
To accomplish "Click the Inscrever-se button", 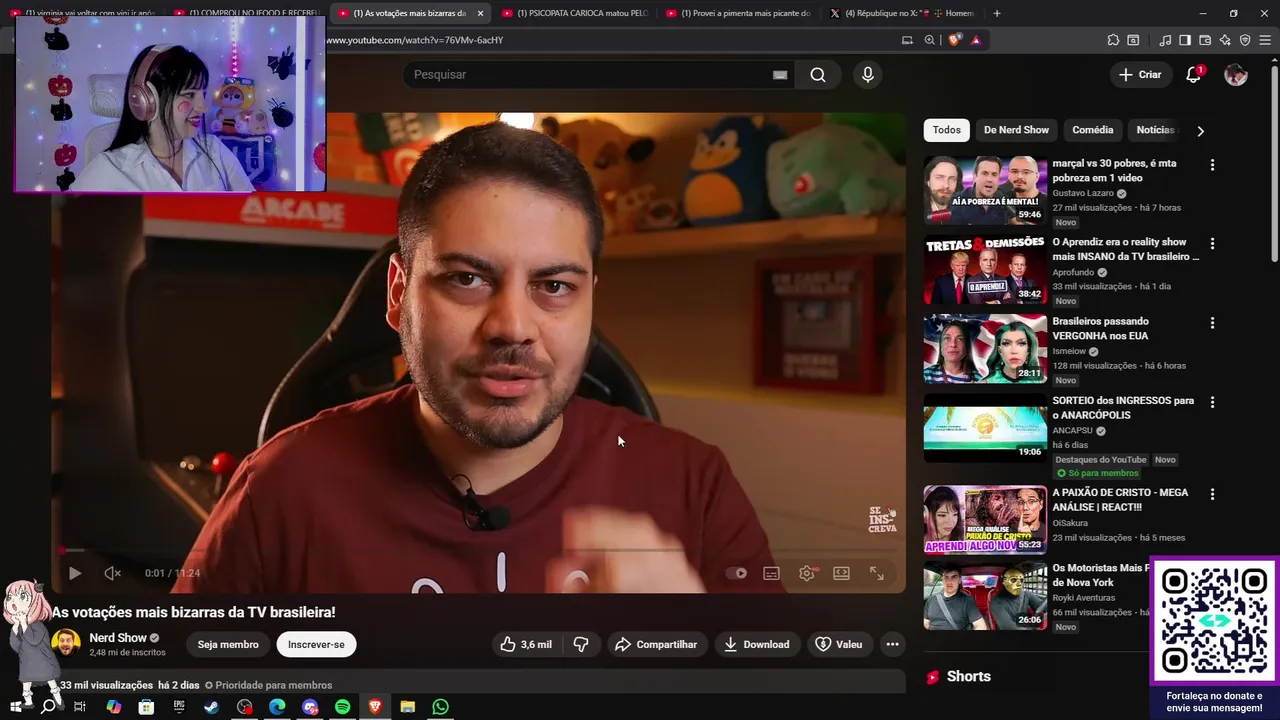I will click(316, 644).
